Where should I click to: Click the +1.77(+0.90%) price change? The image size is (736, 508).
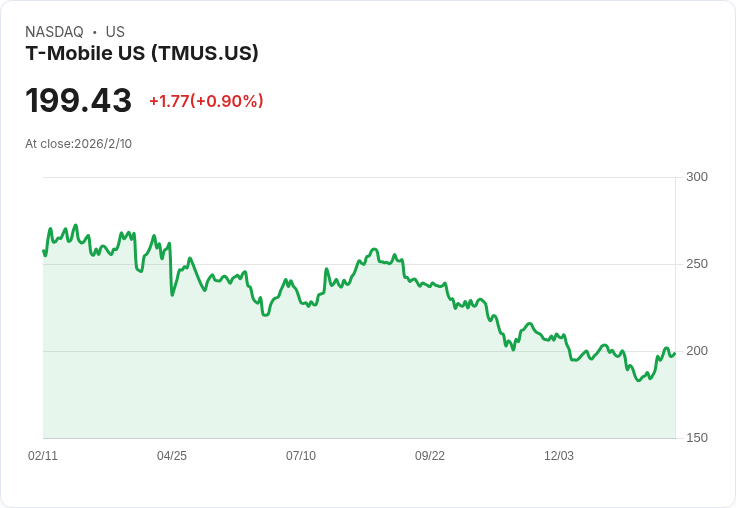point(206,101)
